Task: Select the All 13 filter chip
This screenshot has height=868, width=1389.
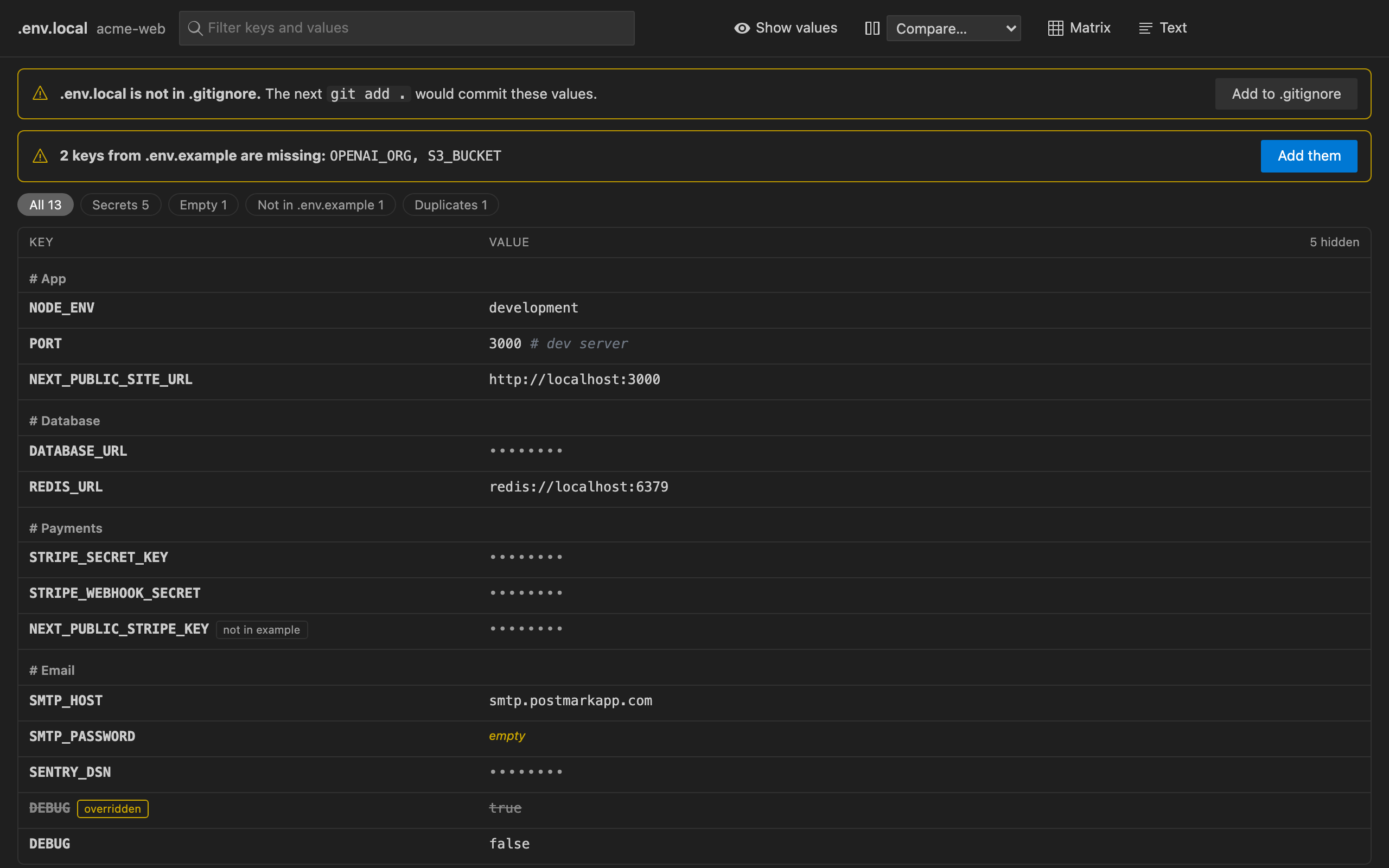Action: point(46,205)
